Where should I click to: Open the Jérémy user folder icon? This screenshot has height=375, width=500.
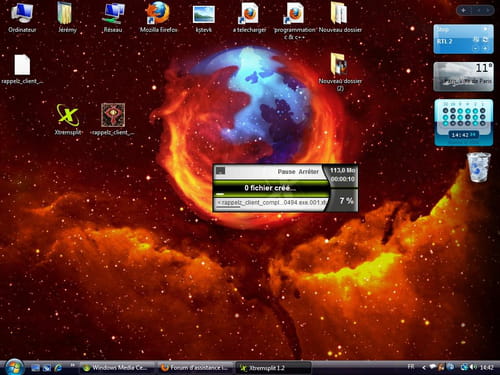click(x=67, y=17)
